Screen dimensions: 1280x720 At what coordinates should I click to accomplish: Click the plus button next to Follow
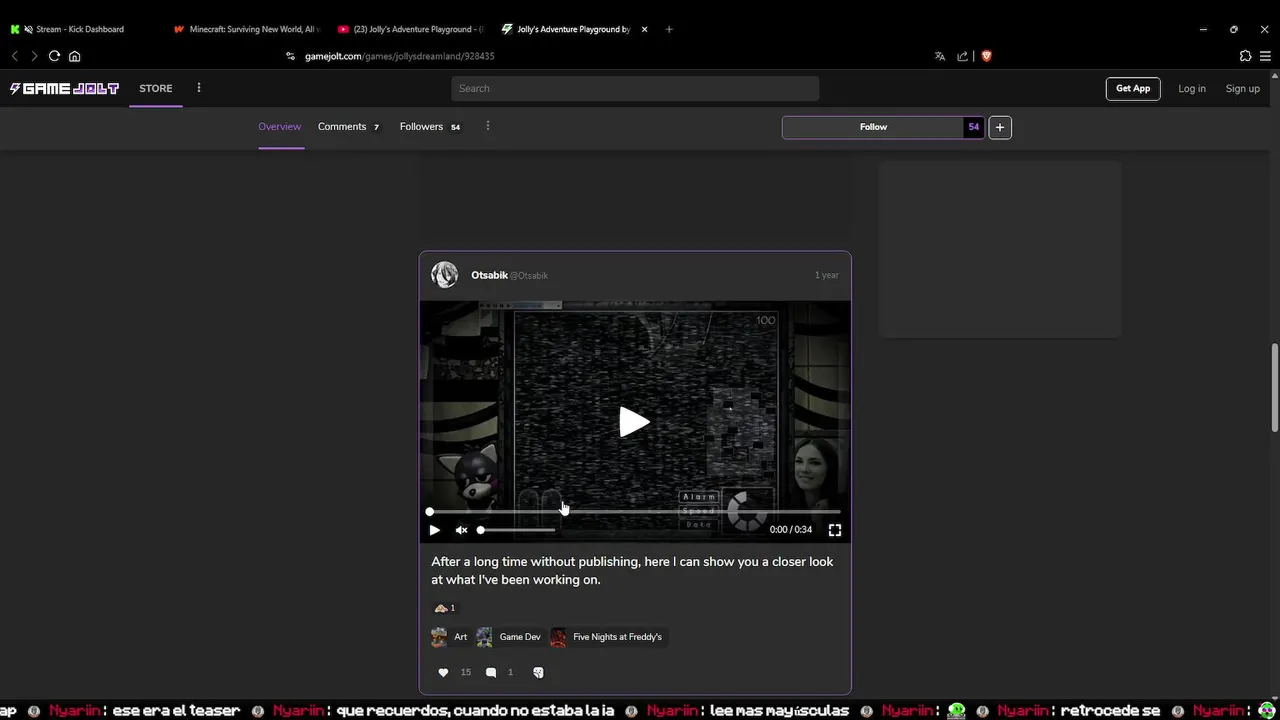pyautogui.click(x=999, y=127)
